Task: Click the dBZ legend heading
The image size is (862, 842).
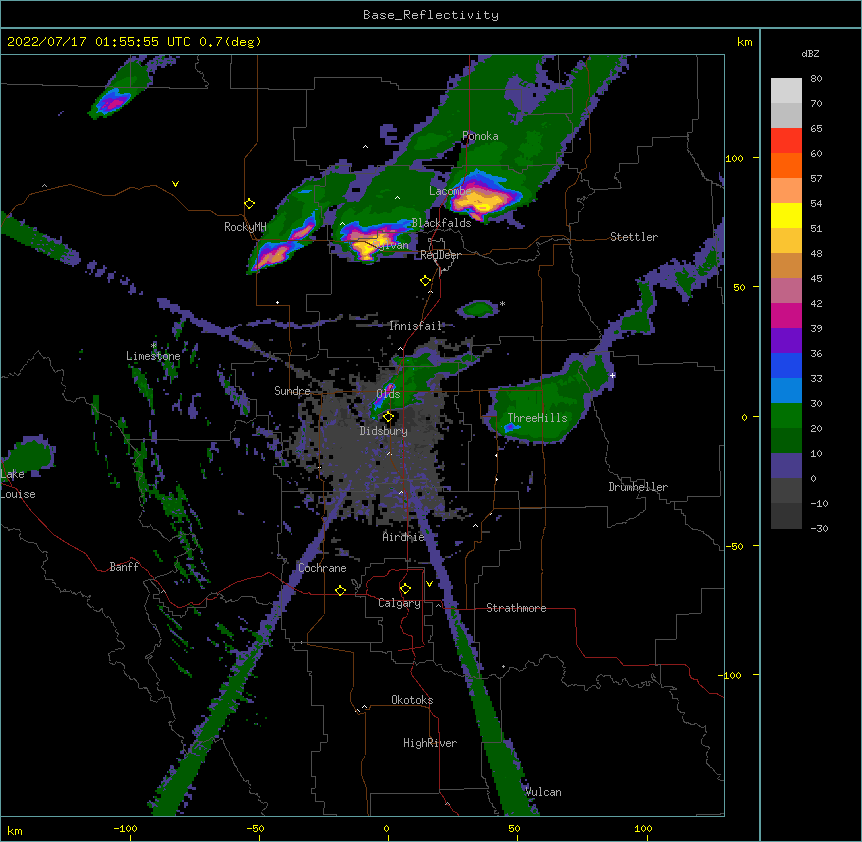Action: click(810, 54)
